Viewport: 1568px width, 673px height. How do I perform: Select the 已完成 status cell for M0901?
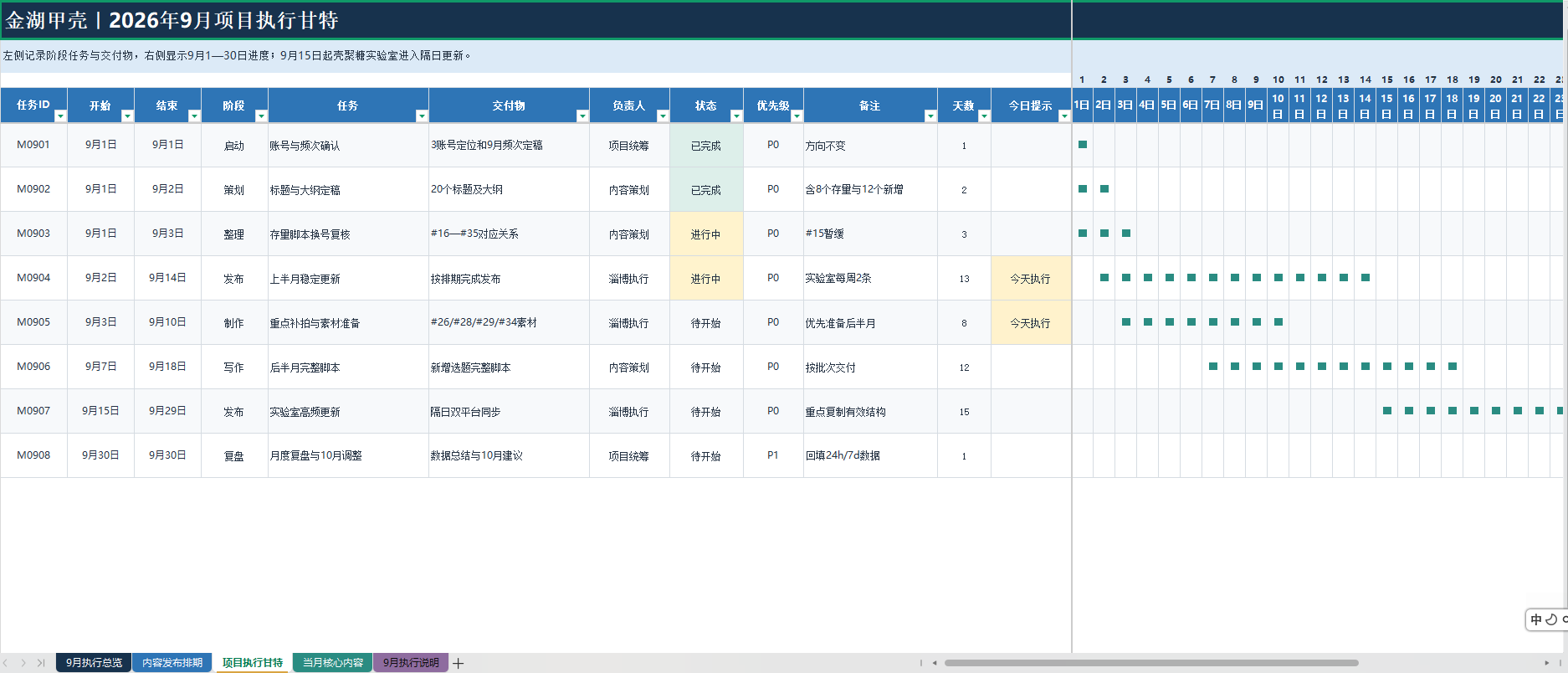pyautogui.click(x=706, y=145)
